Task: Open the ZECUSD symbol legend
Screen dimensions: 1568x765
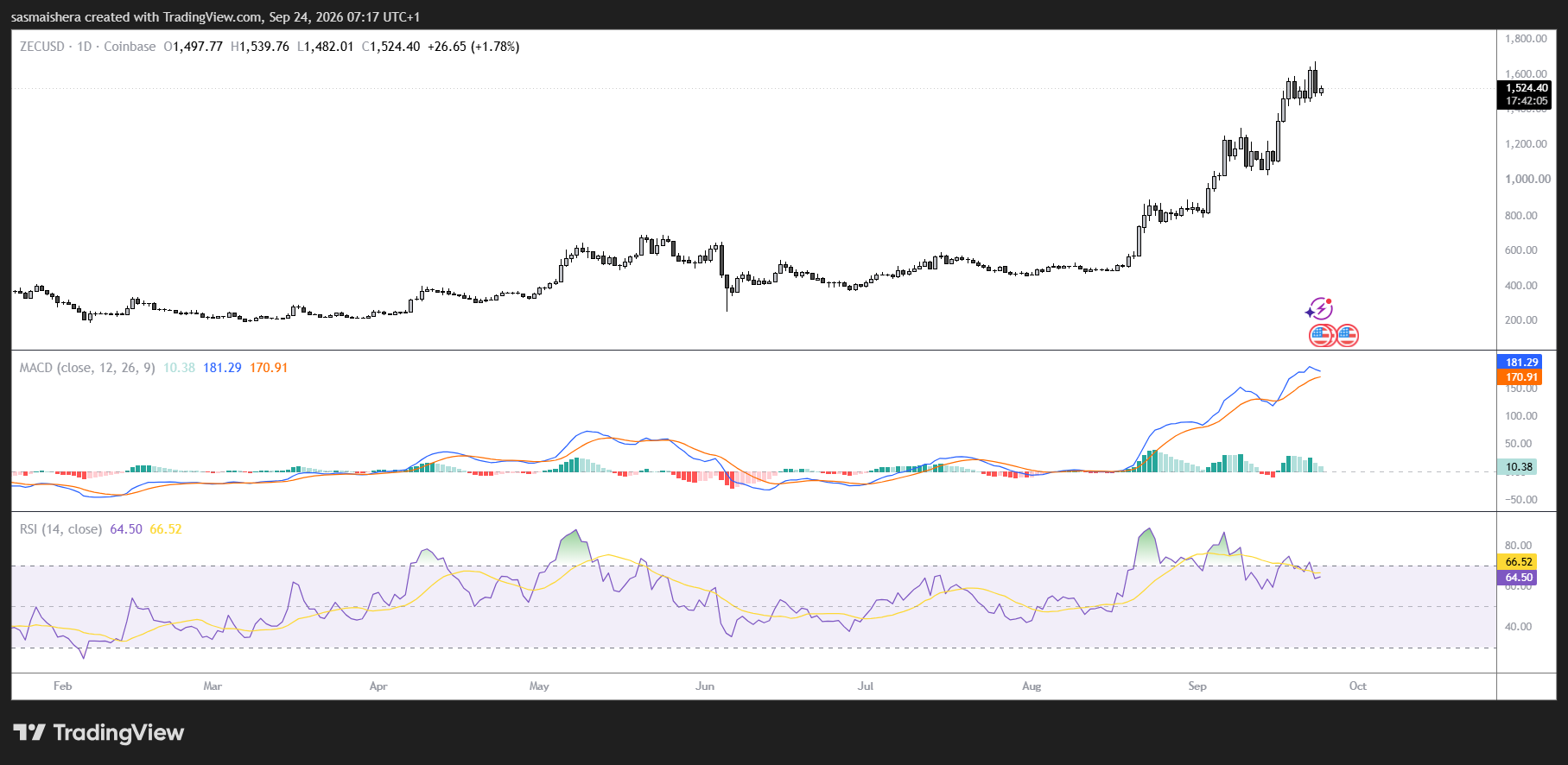Action: click(41, 47)
